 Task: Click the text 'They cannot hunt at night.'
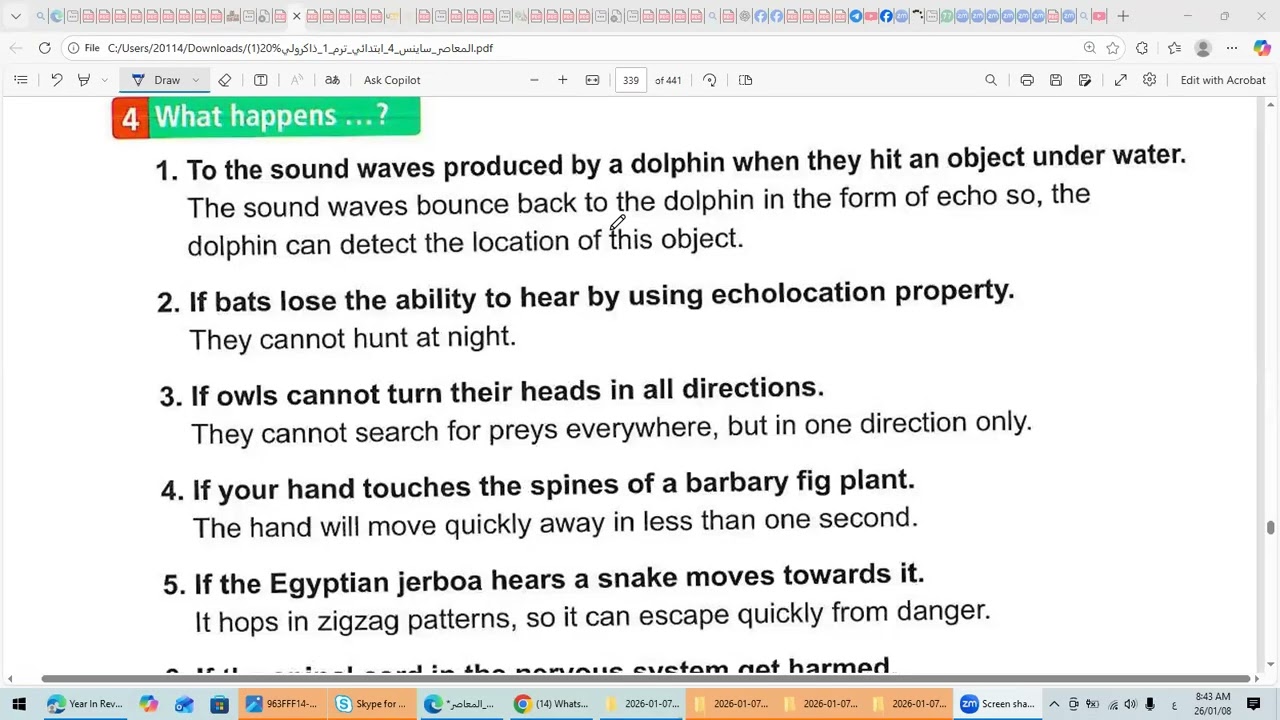point(352,338)
